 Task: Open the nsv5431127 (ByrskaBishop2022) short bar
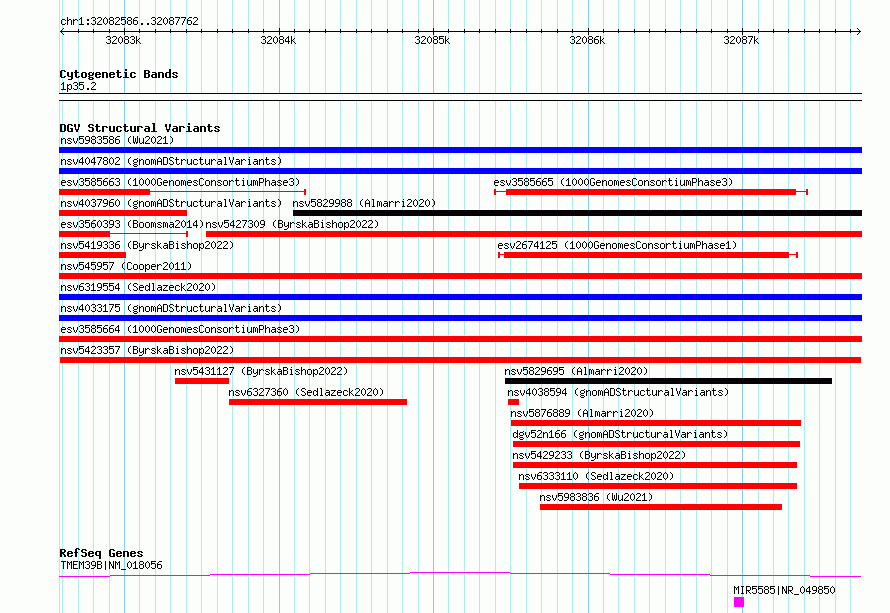202,381
